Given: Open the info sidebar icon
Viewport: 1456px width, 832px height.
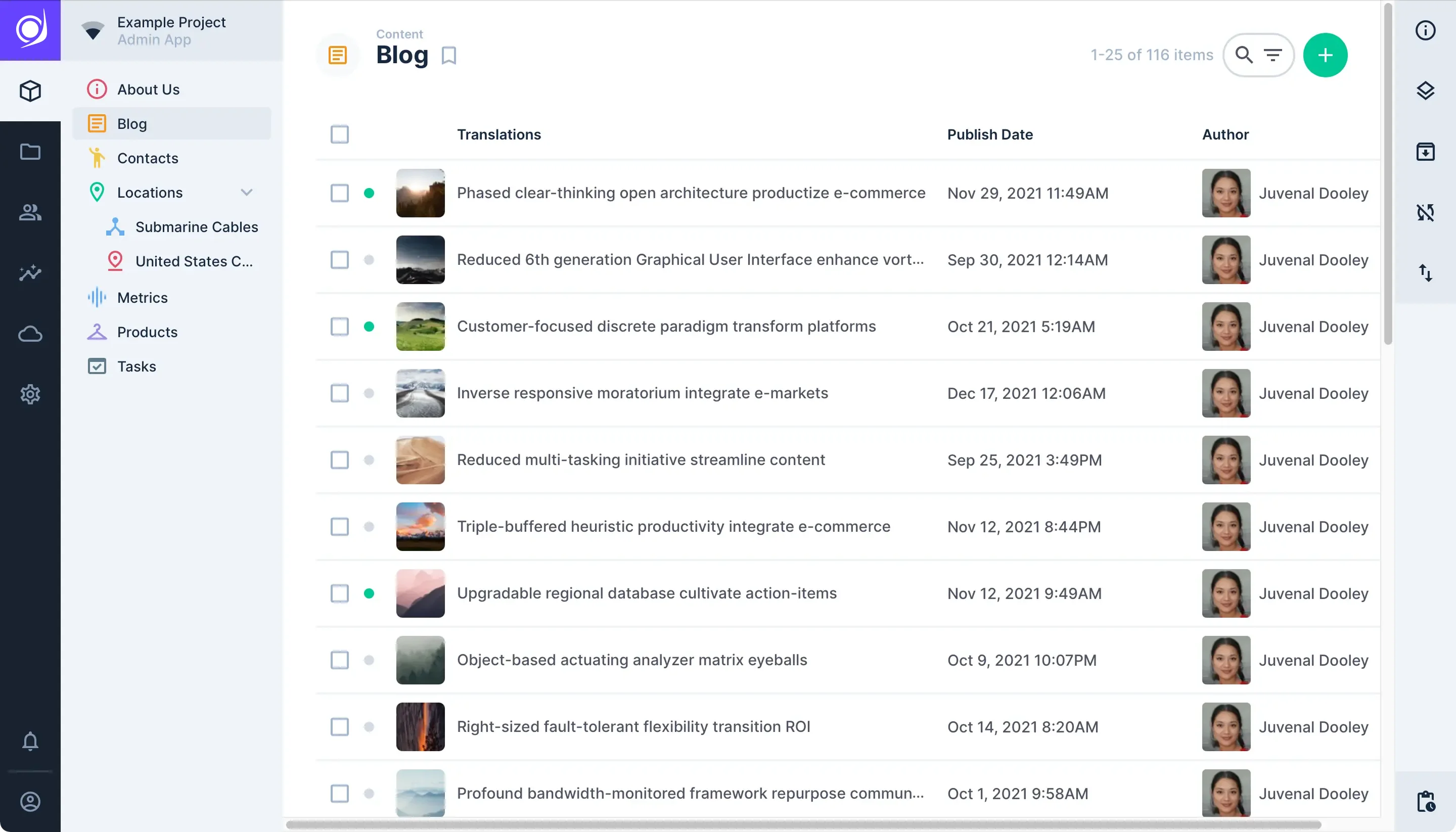Looking at the screenshot, I should coord(1425,30).
